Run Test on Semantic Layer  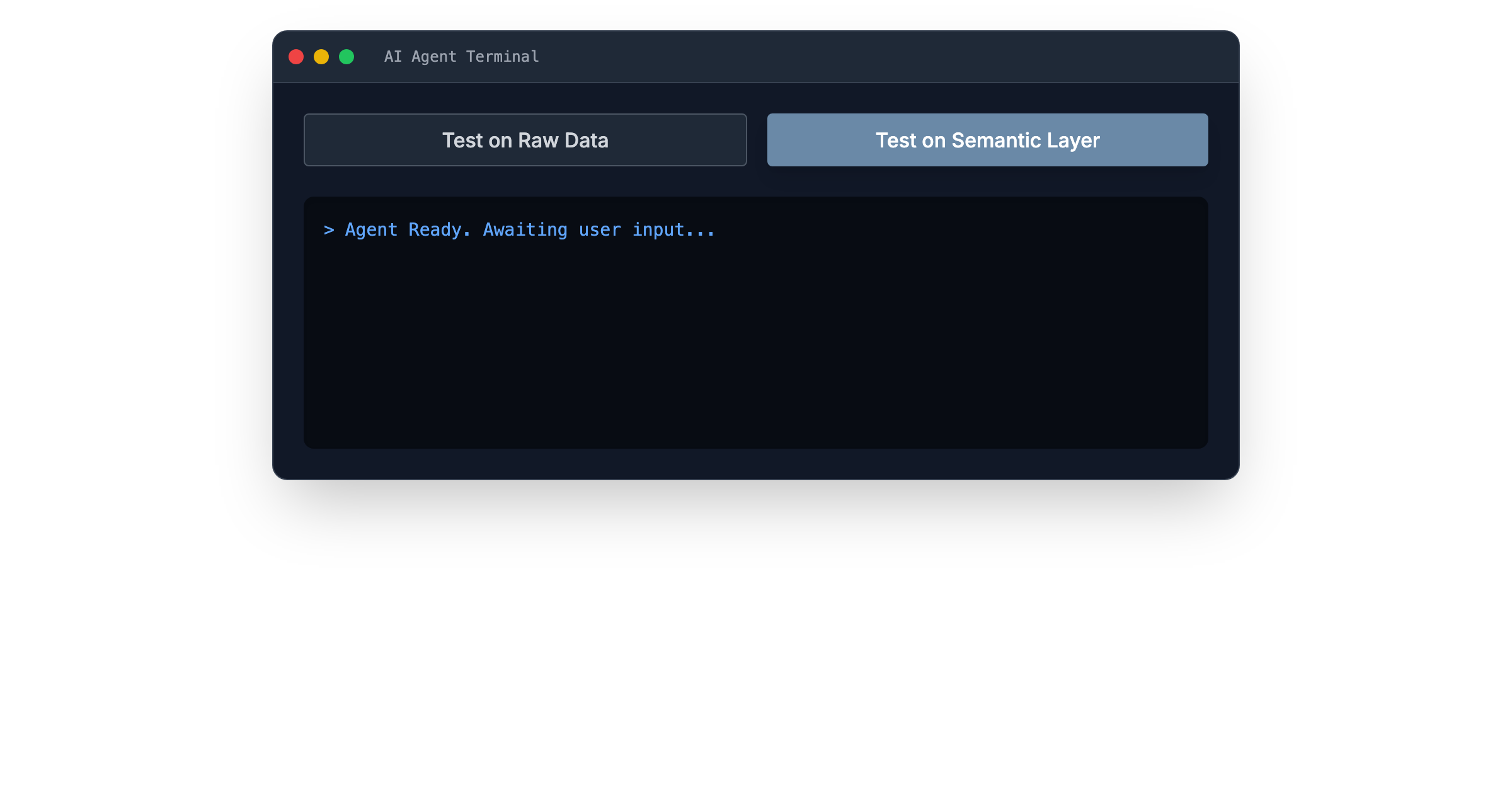pos(987,140)
